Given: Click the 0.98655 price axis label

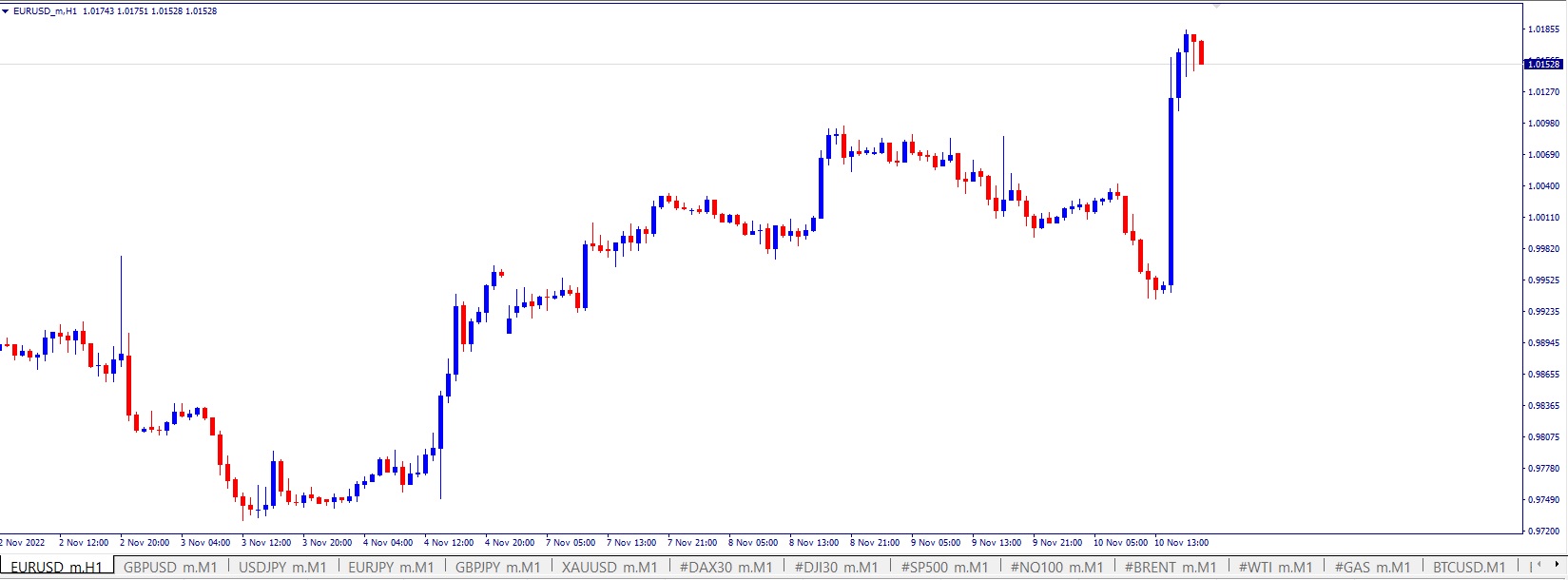Looking at the screenshot, I should point(1543,375).
